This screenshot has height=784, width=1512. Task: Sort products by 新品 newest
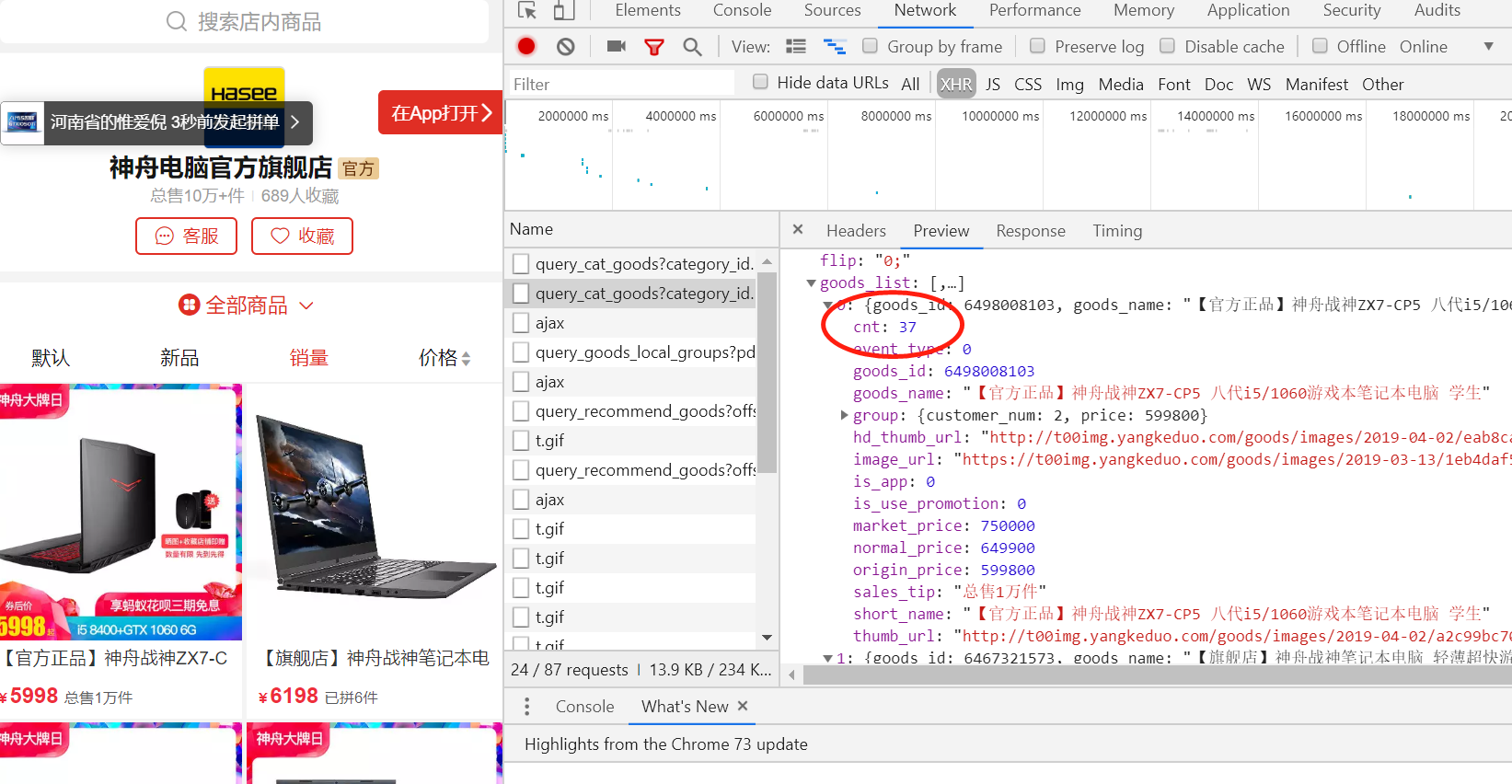[179, 358]
